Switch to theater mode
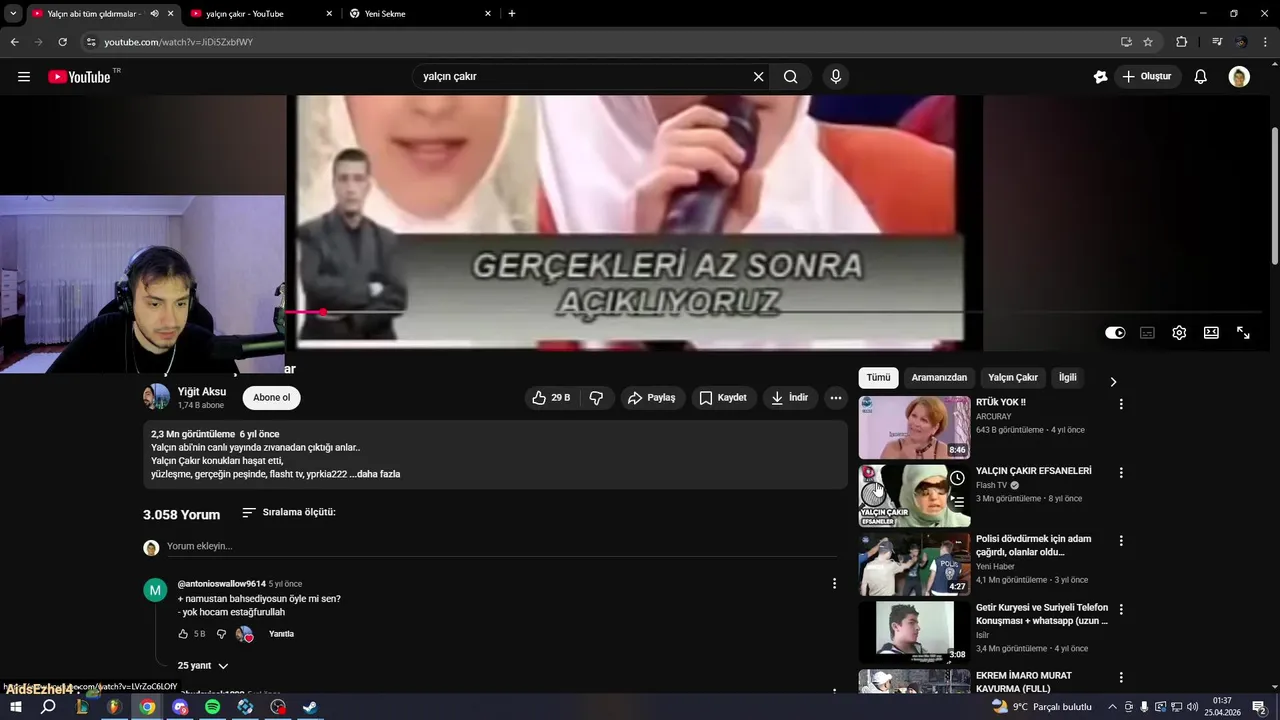Screen dimensions: 1280x720 tap(1211, 333)
